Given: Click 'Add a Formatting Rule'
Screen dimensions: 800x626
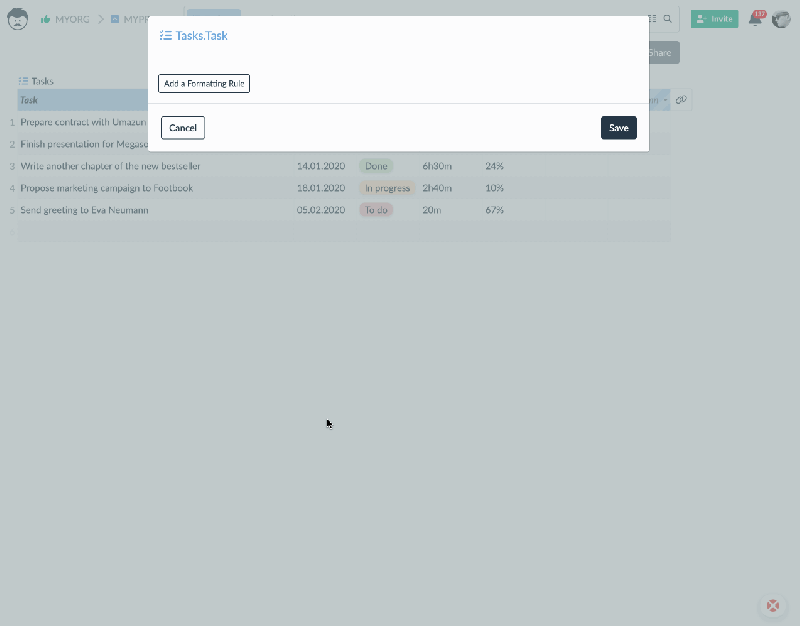Looking at the screenshot, I should [204, 83].
